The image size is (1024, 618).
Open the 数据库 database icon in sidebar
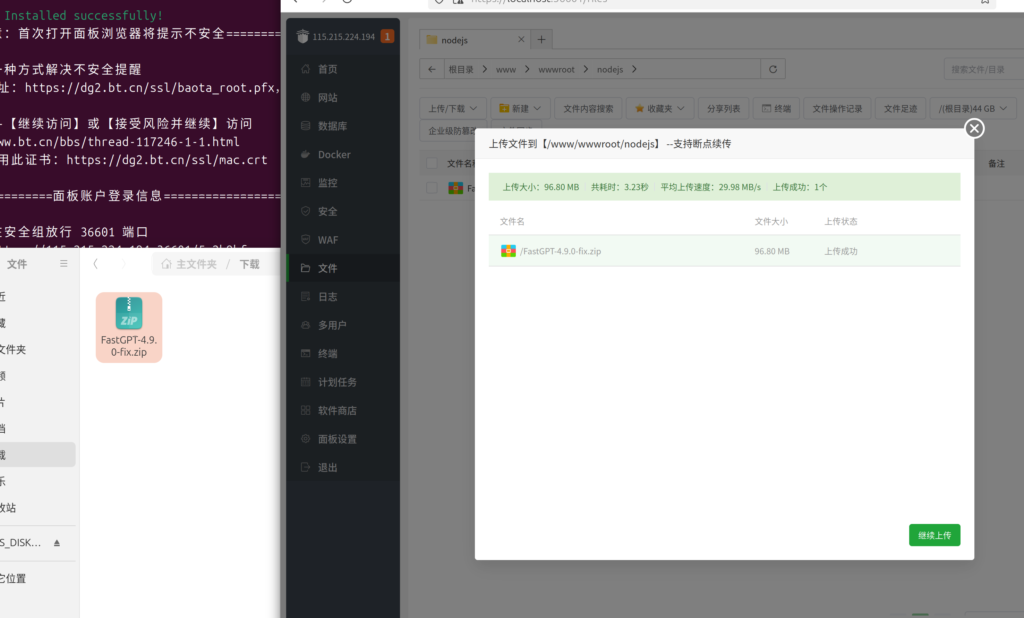(305, 125)
